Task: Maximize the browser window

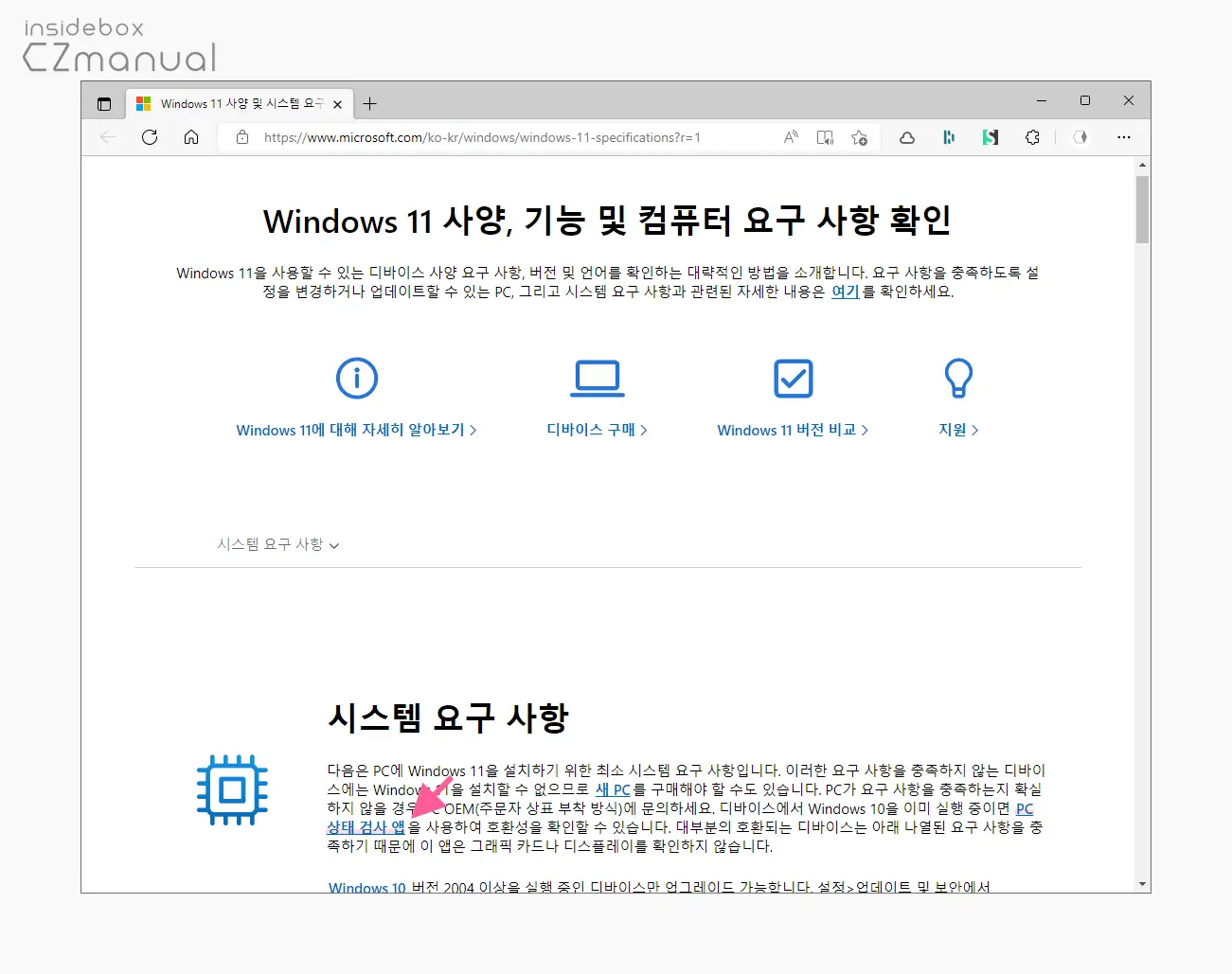Action: click(1085, 100)
